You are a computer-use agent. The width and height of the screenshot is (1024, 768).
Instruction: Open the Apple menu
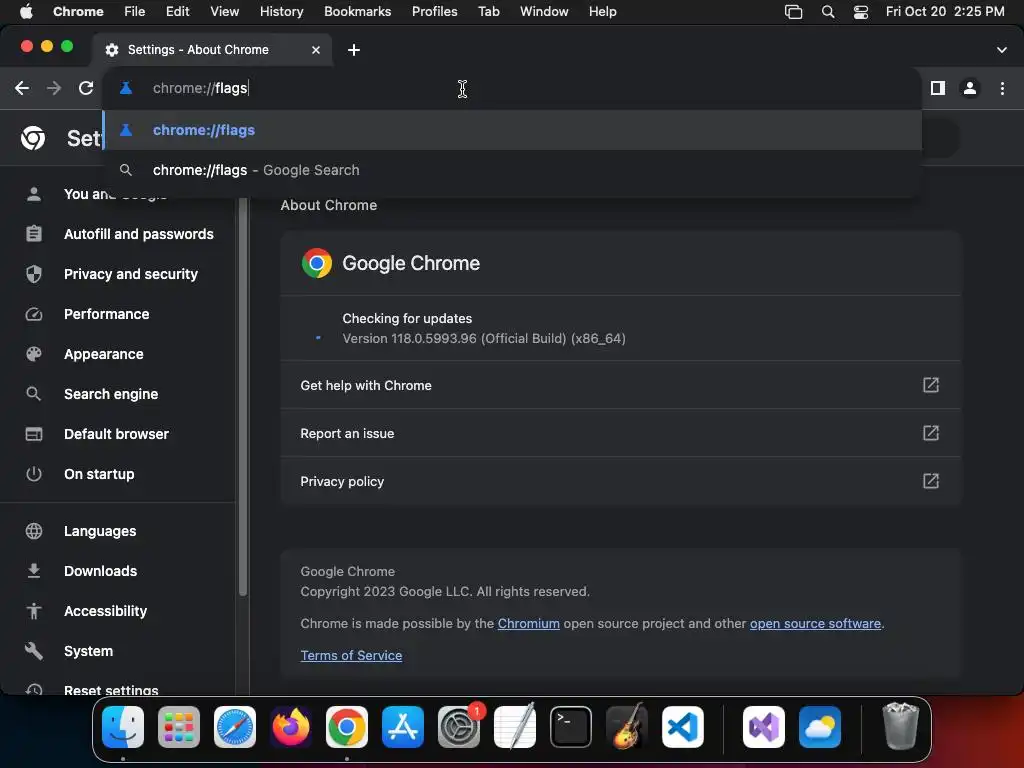[x=26, y=12]
